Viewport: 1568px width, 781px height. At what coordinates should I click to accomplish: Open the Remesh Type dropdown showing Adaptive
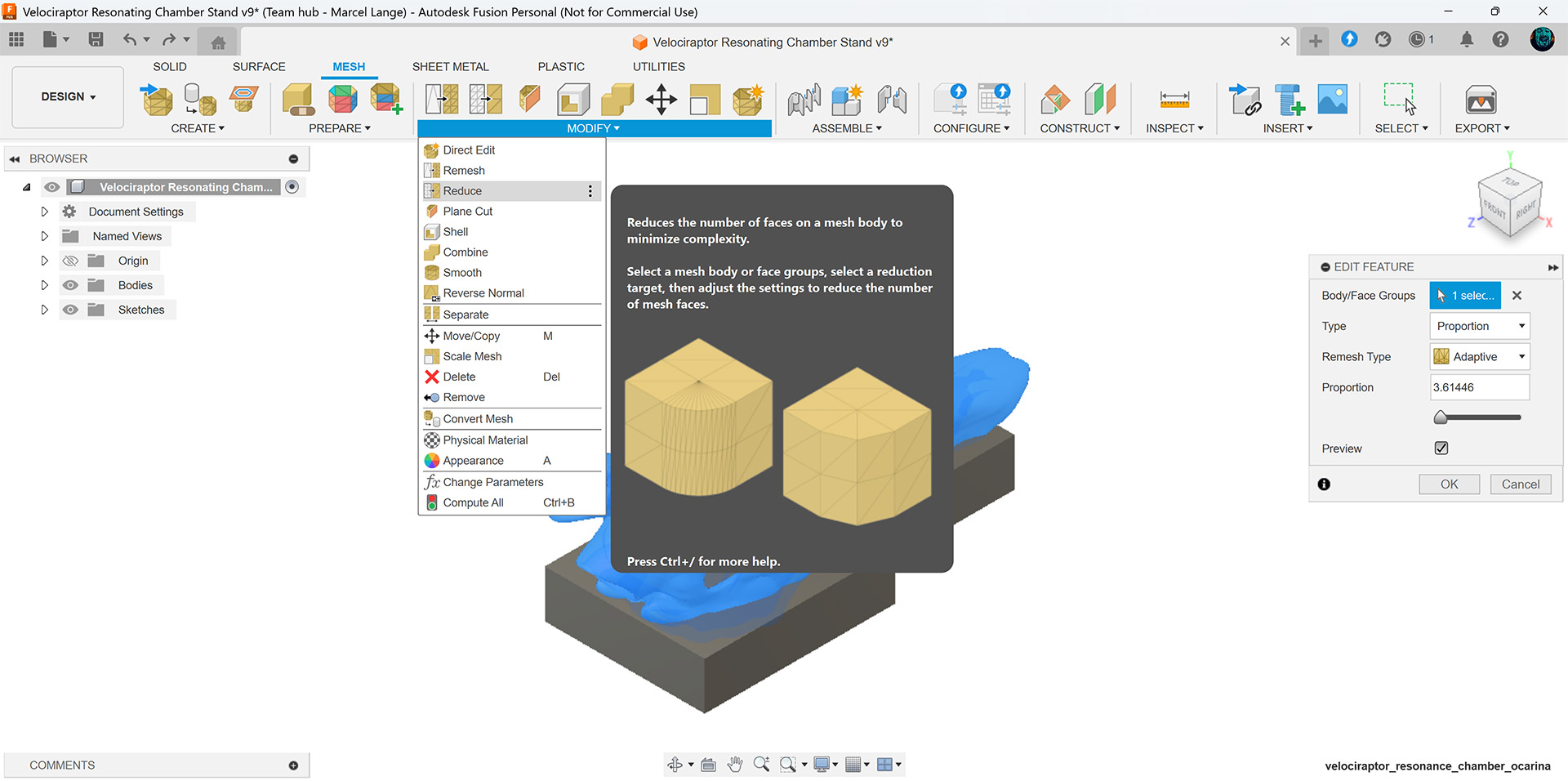(1480, 357)
